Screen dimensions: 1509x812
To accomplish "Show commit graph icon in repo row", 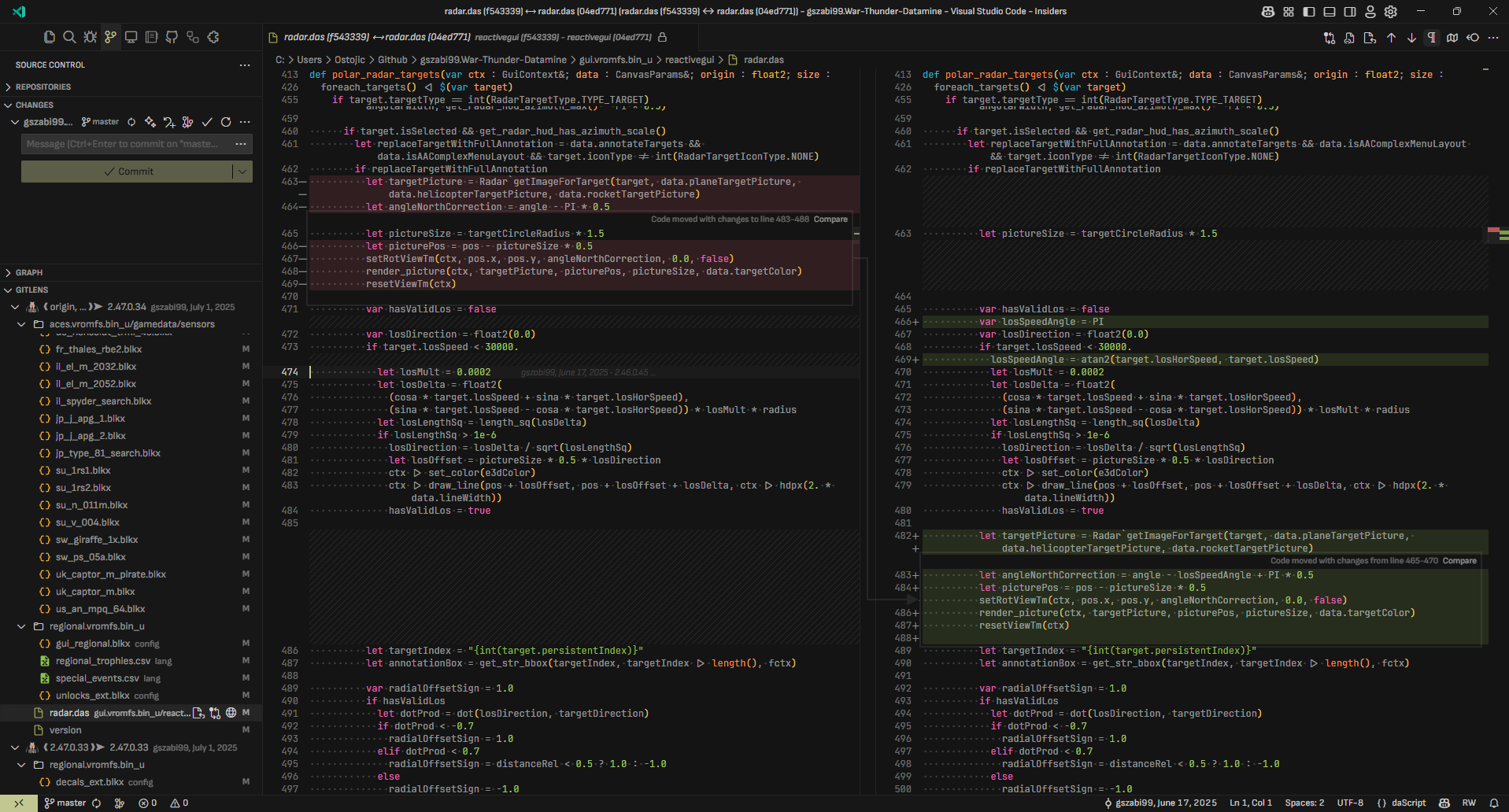I will coord(187,122).
